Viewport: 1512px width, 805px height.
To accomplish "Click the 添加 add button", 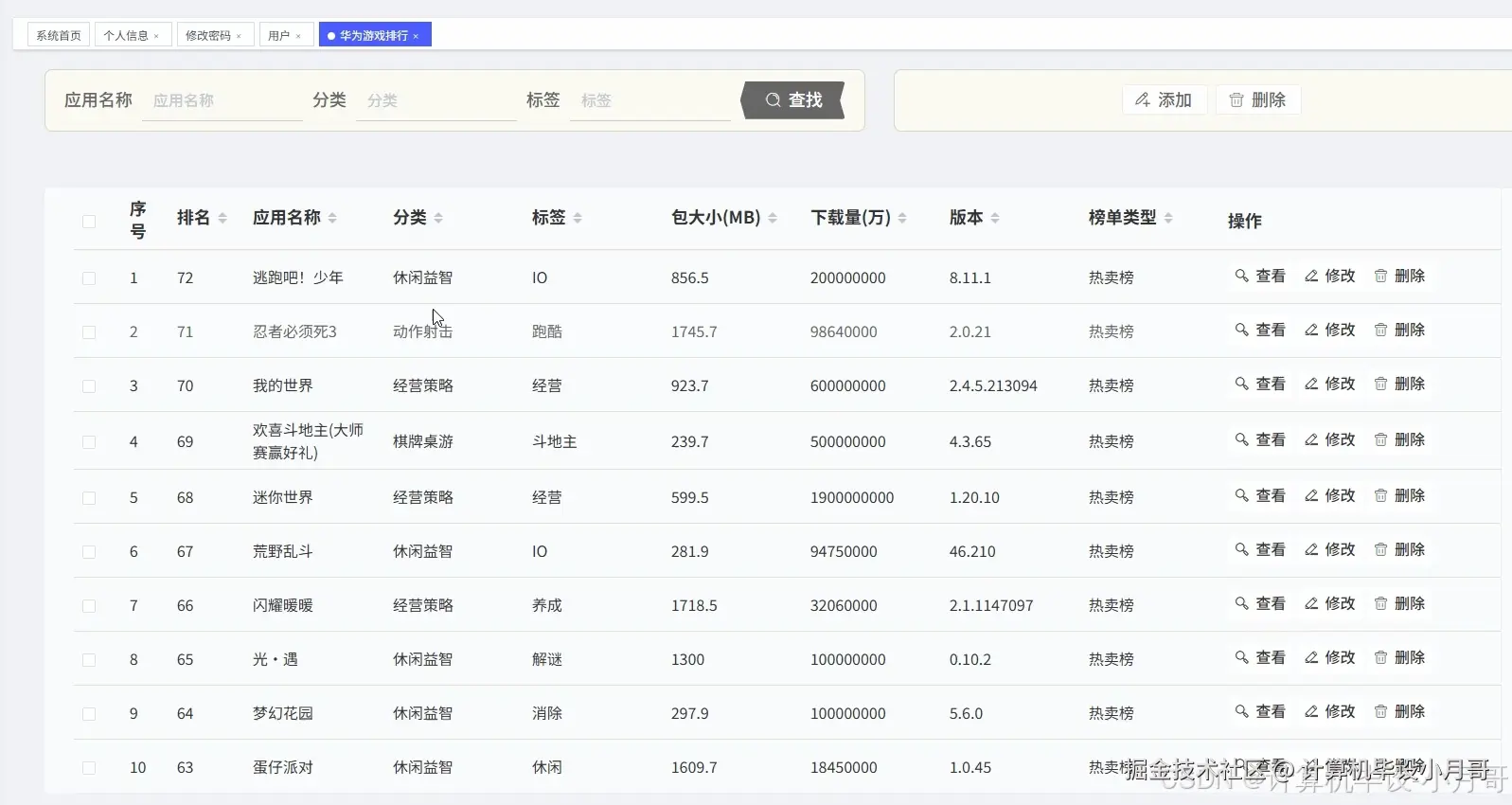I will [x=1164, y=99].
